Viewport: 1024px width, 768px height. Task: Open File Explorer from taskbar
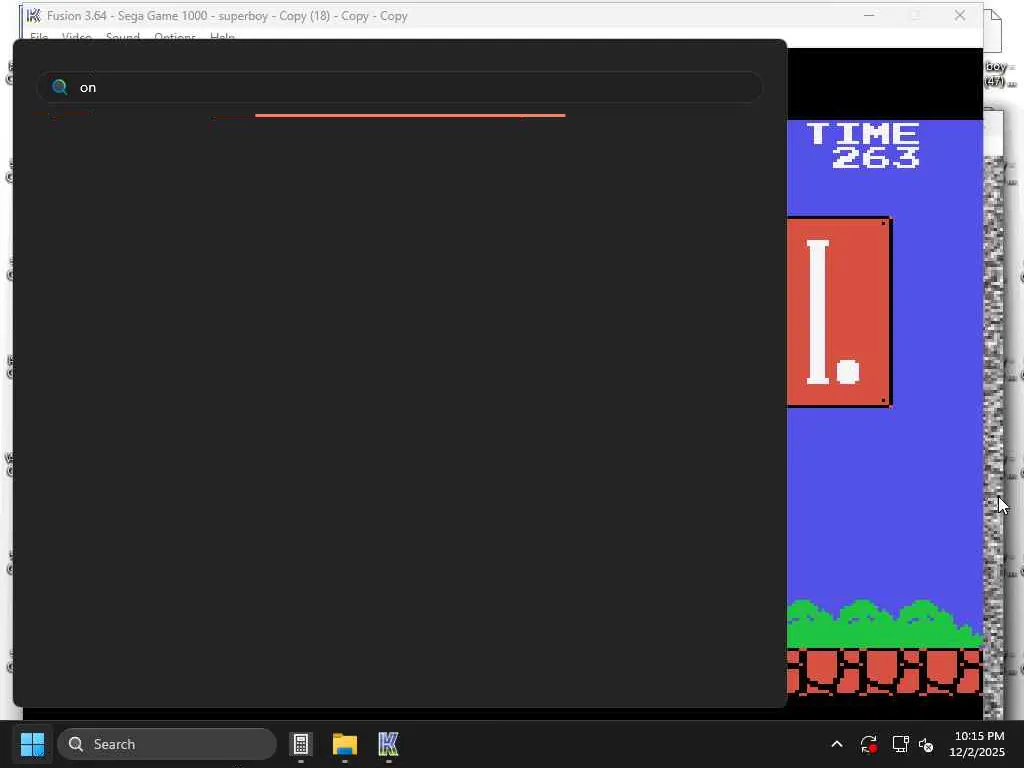coord(345,744)
